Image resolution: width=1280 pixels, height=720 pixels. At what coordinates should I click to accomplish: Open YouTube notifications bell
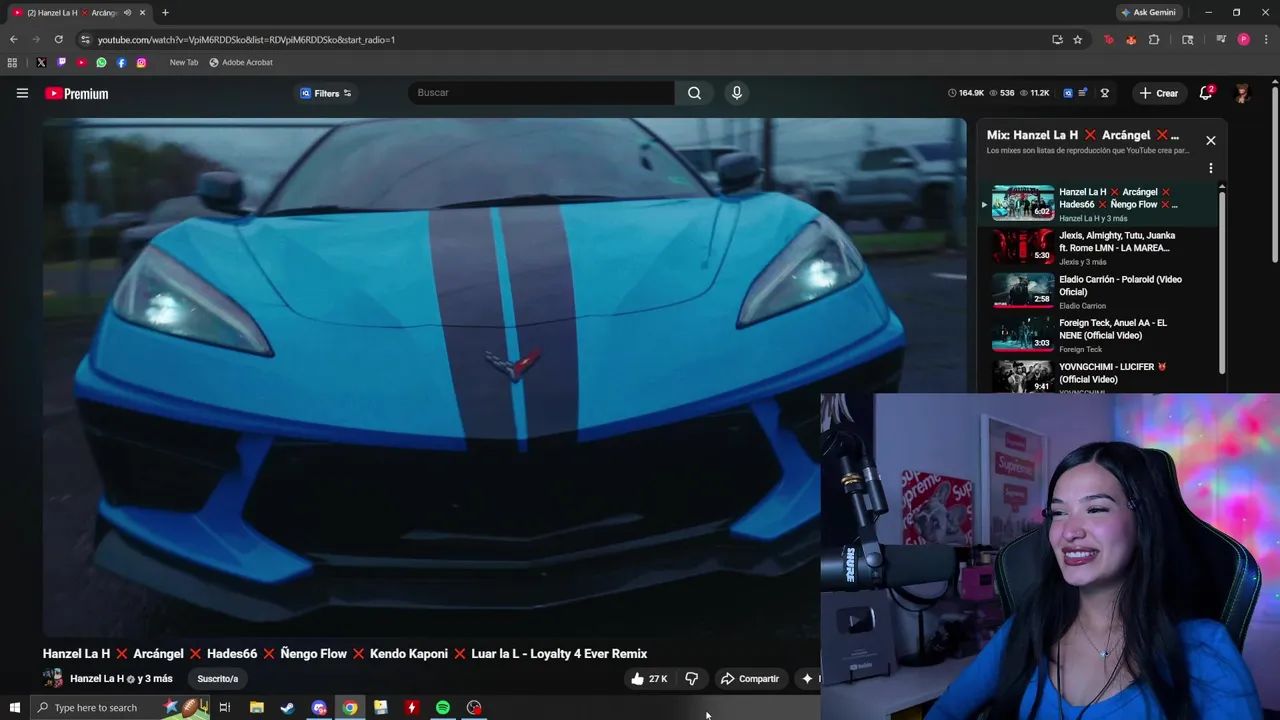(1206, 93)
